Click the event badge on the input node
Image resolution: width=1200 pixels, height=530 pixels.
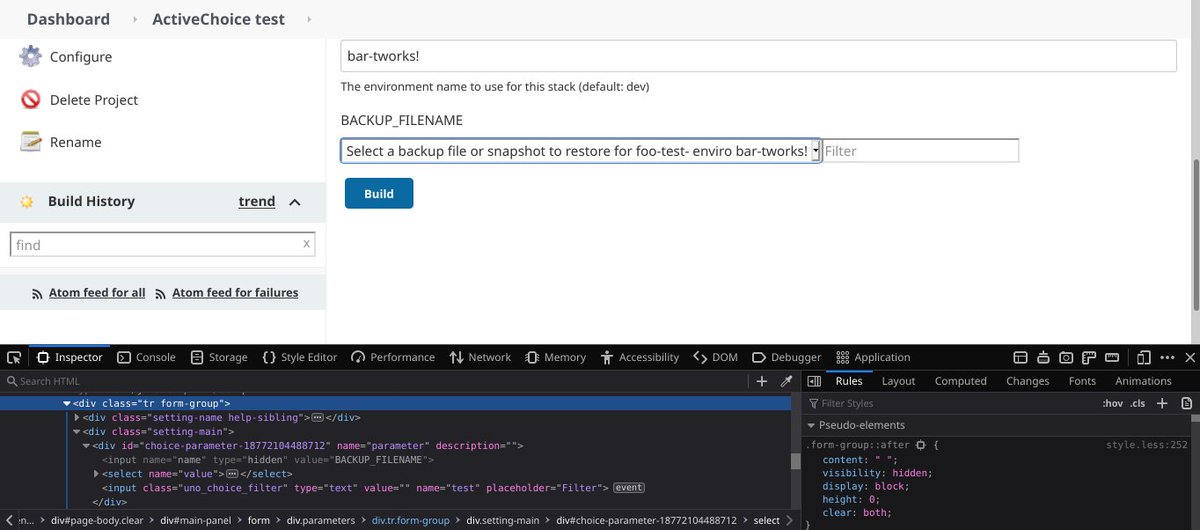629,487
